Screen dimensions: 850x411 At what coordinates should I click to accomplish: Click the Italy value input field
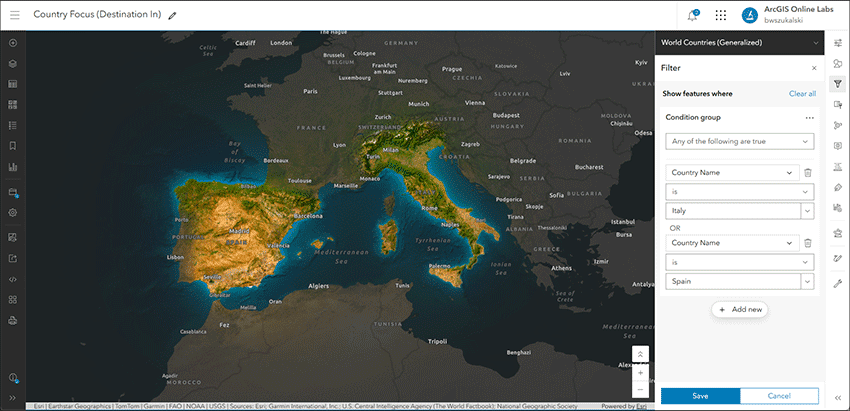733,211
